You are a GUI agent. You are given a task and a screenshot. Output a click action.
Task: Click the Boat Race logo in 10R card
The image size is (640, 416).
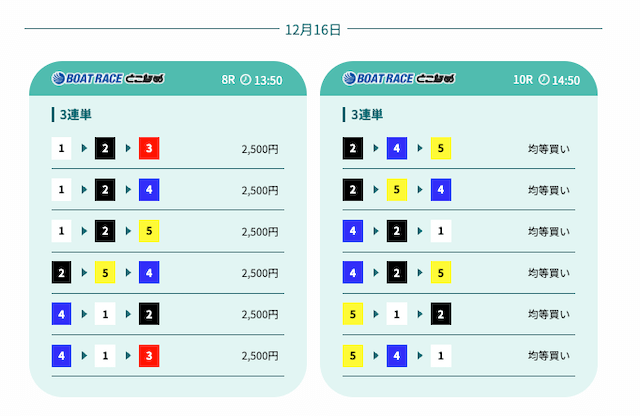(398, 79)
